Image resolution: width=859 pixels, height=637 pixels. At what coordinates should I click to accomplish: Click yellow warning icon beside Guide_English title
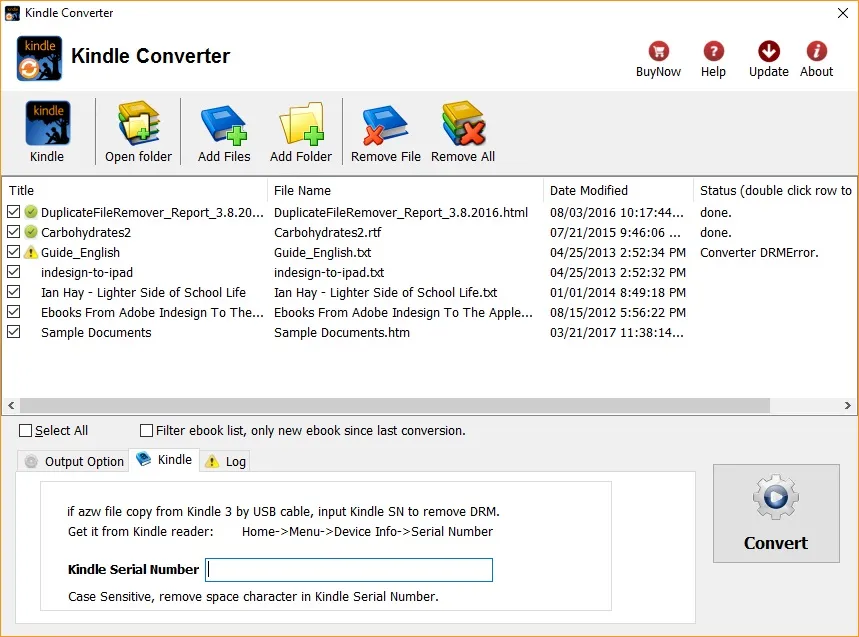31,252
